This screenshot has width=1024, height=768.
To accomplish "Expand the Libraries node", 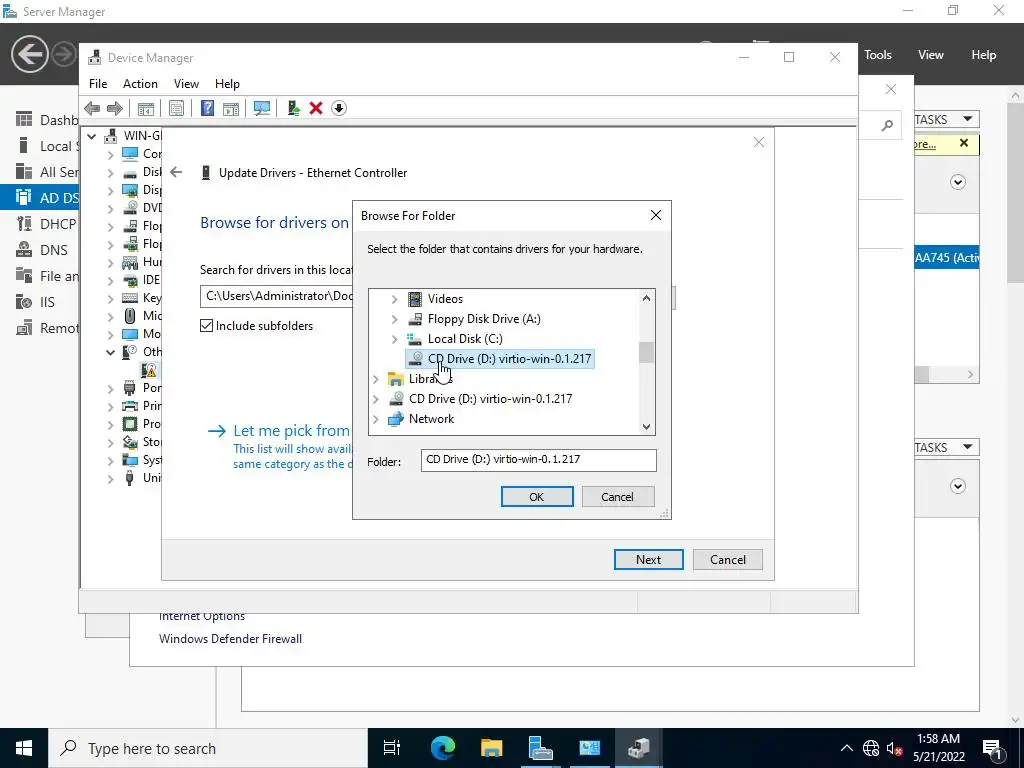I will click(x=376, y=379).
